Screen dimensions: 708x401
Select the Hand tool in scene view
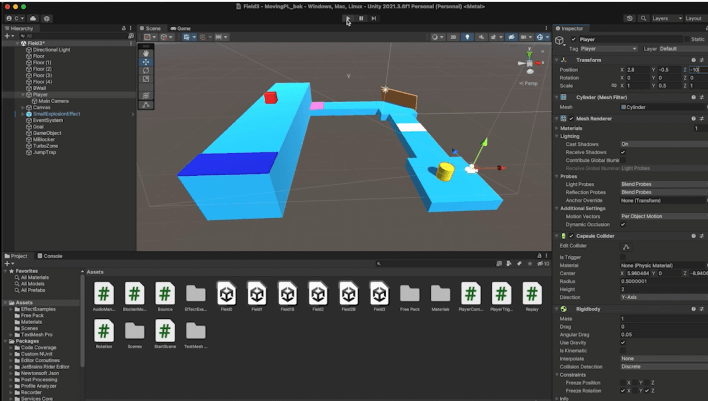coord(146,53)
